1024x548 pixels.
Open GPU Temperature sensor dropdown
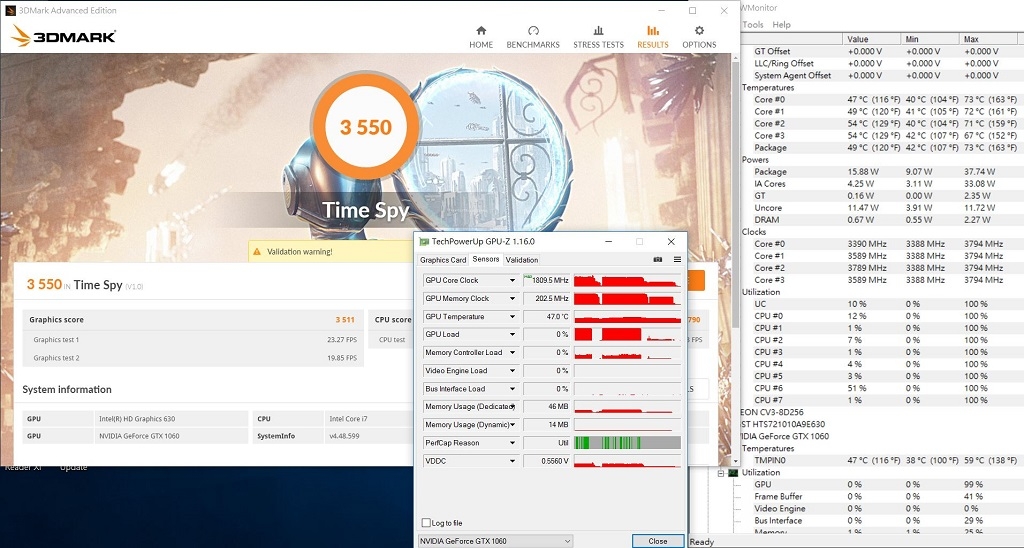click(x=513, y=317)
